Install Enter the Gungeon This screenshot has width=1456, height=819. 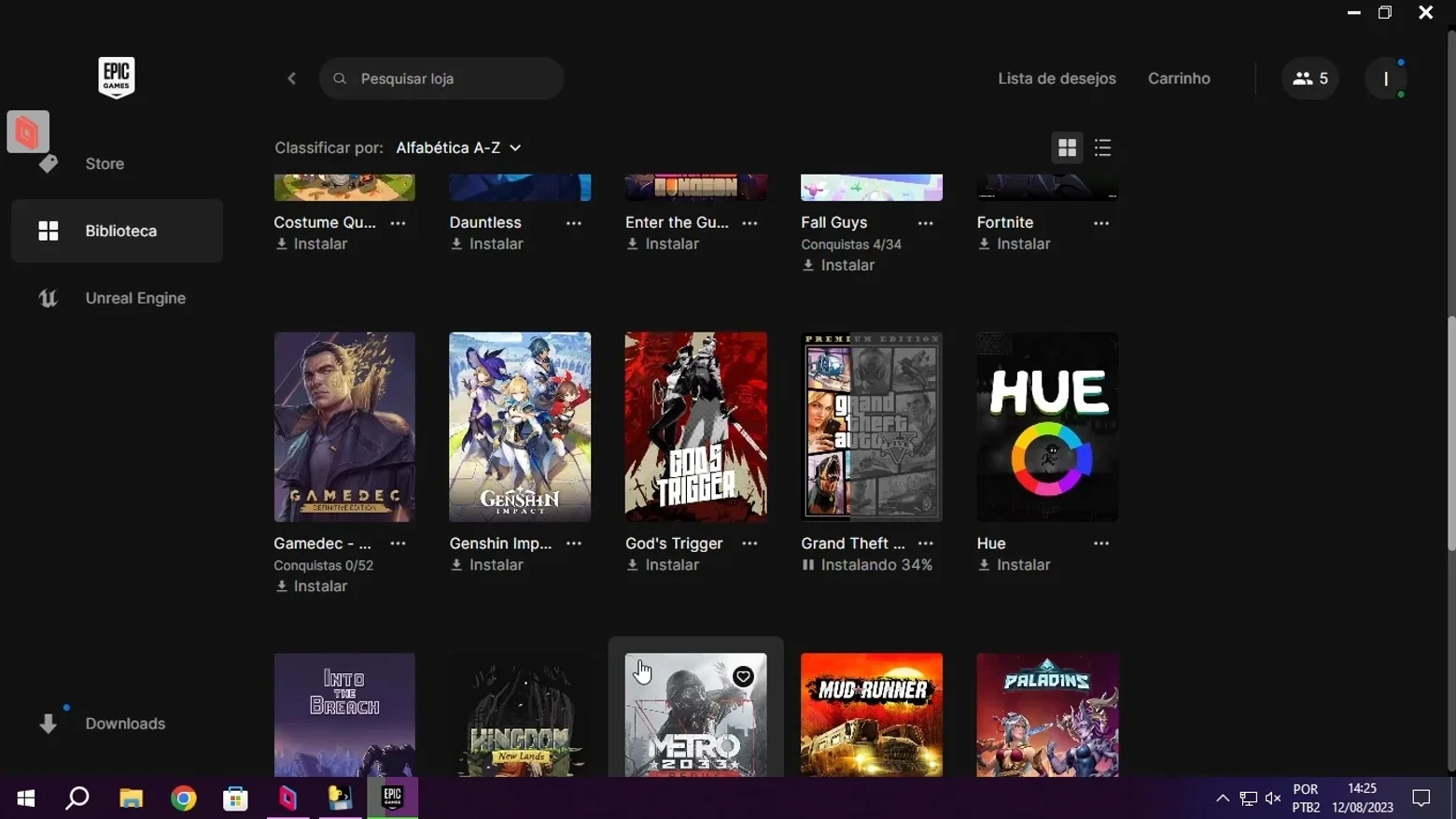[x=663, y=244]
